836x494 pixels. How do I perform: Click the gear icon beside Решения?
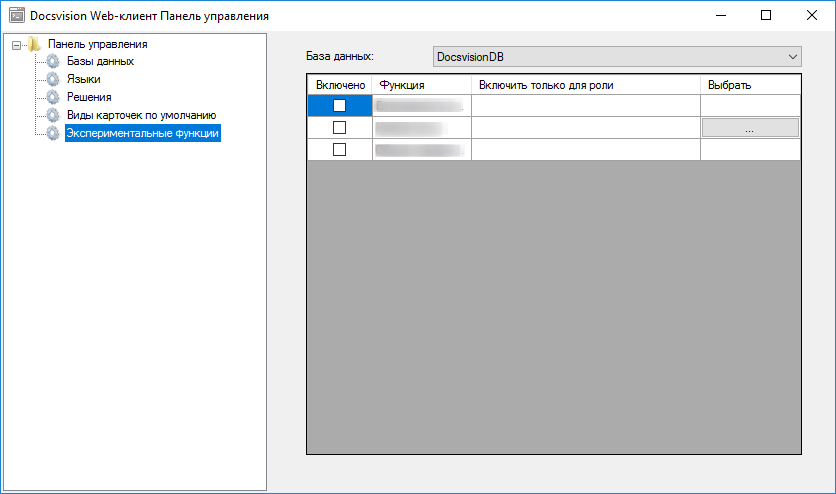[53, 98]
